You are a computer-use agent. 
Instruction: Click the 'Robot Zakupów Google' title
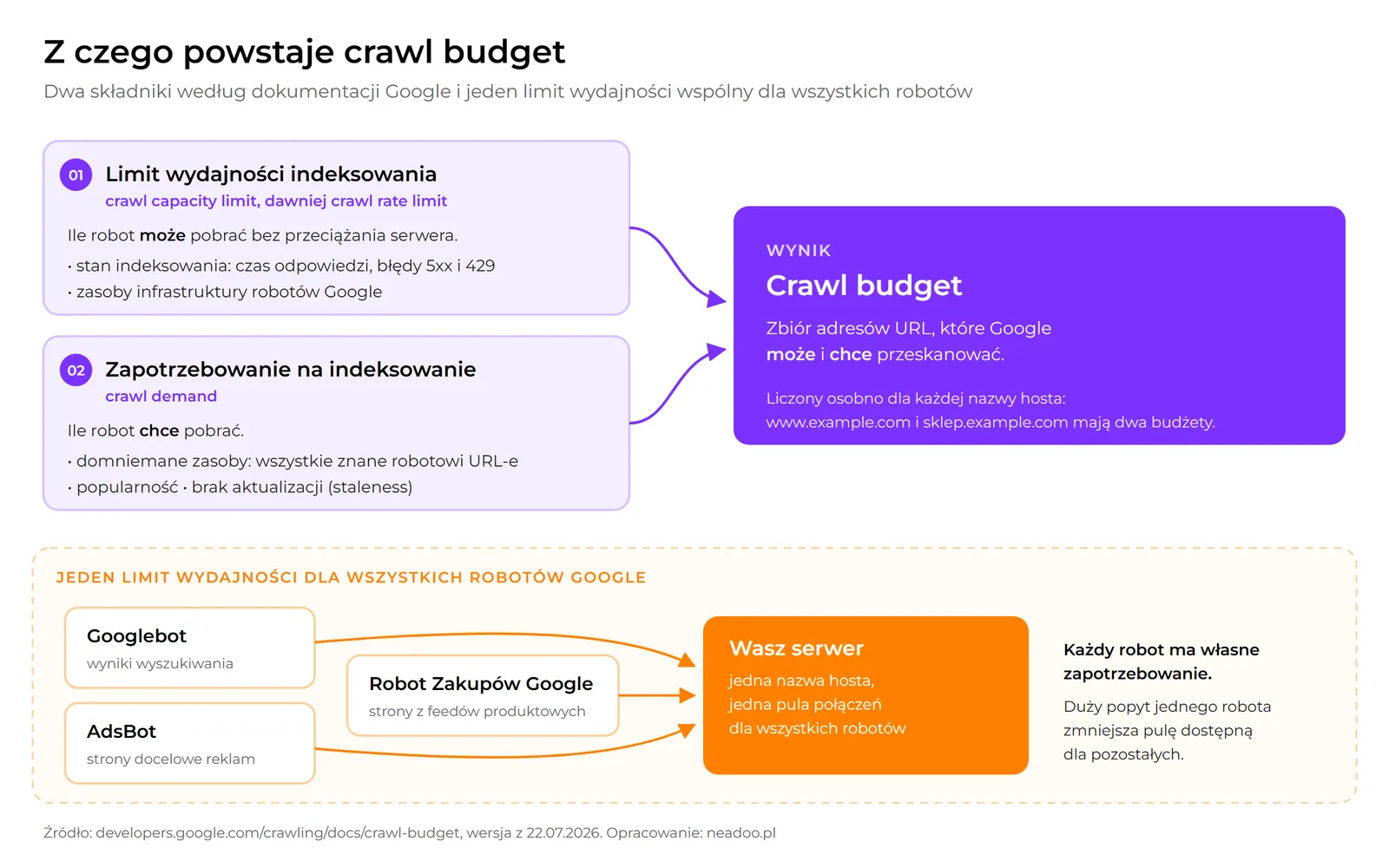481,684
